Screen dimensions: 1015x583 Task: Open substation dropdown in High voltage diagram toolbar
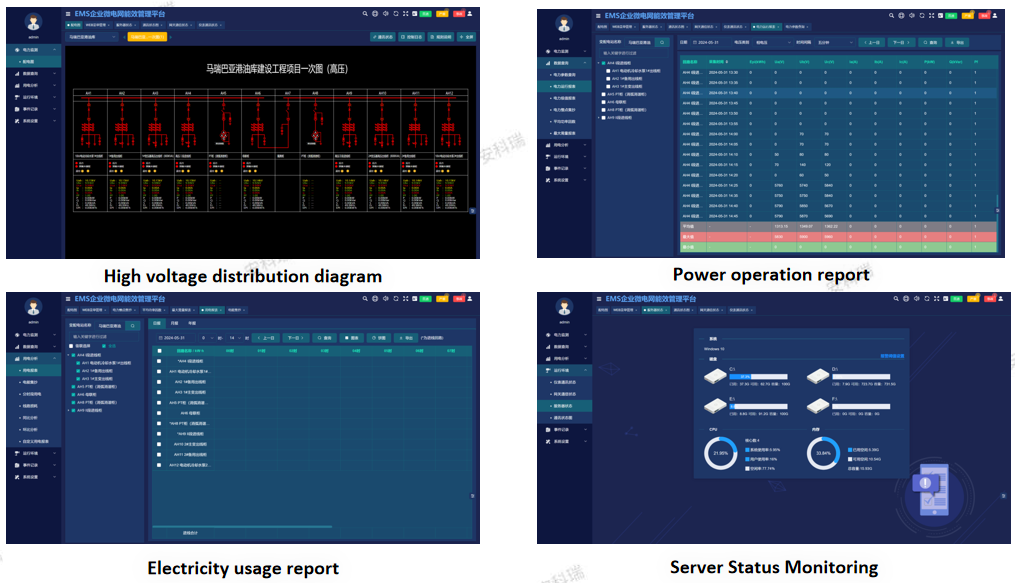point(94,36)
